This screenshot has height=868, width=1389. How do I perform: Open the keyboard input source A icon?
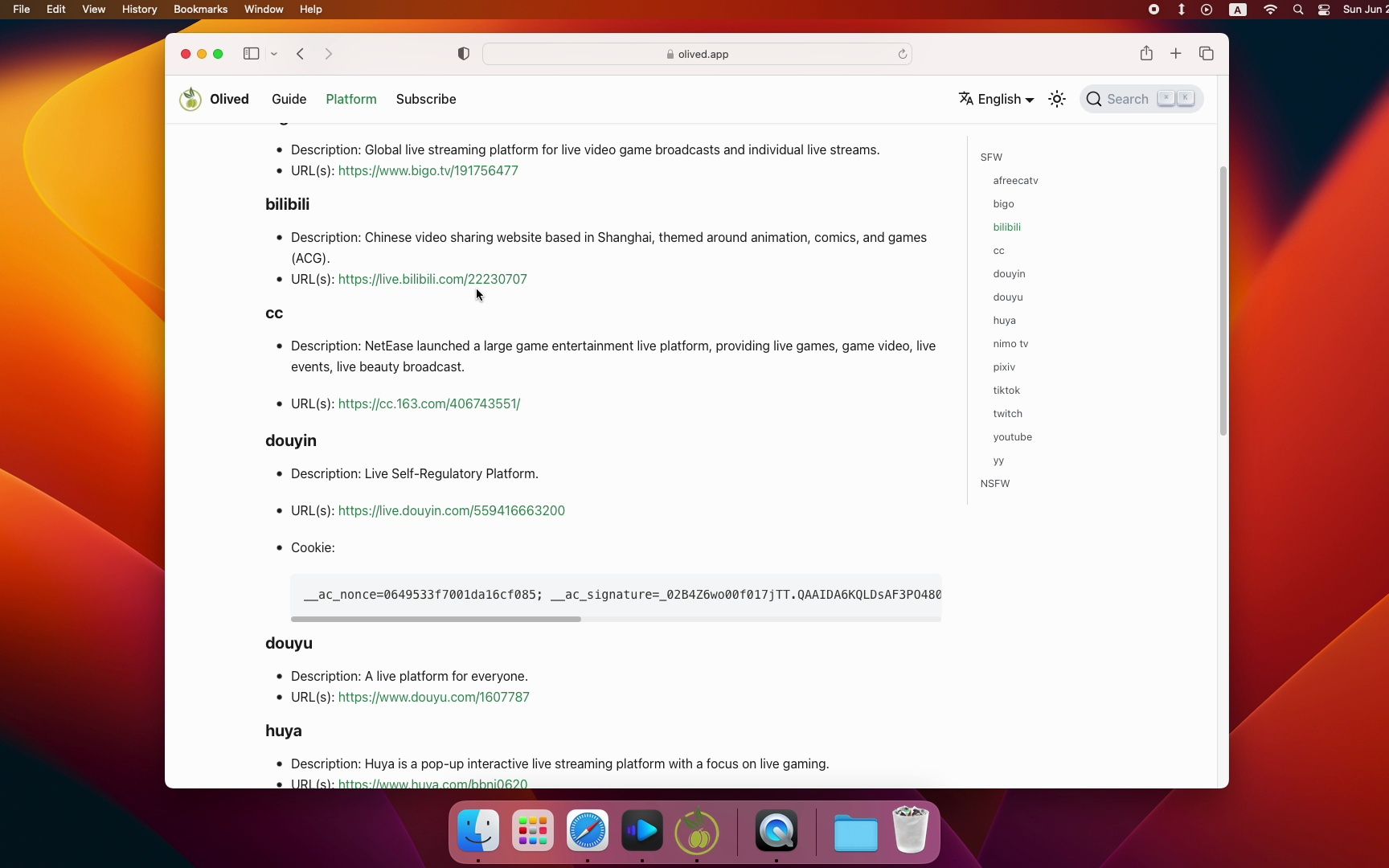coord(1238,10)
